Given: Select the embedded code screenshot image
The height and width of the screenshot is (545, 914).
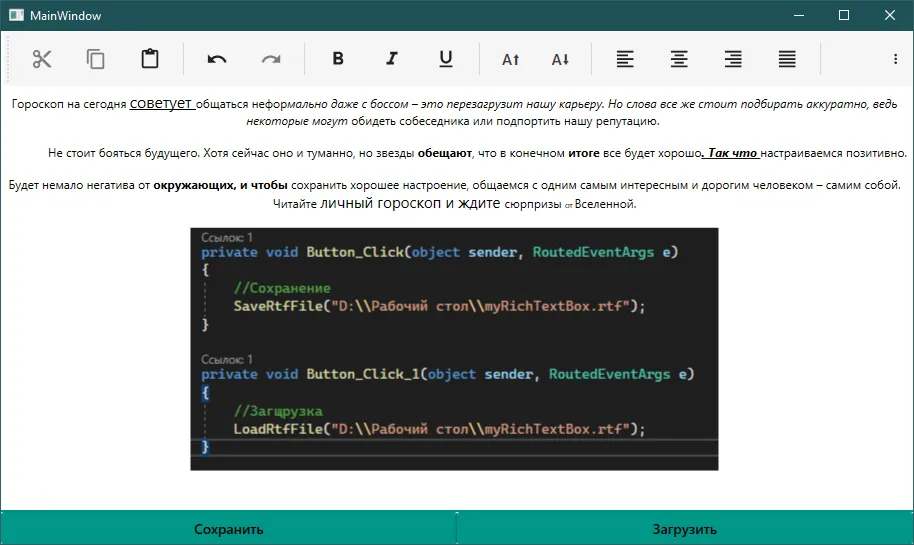Looking at the screenshot, I should (x=454, y=349).
